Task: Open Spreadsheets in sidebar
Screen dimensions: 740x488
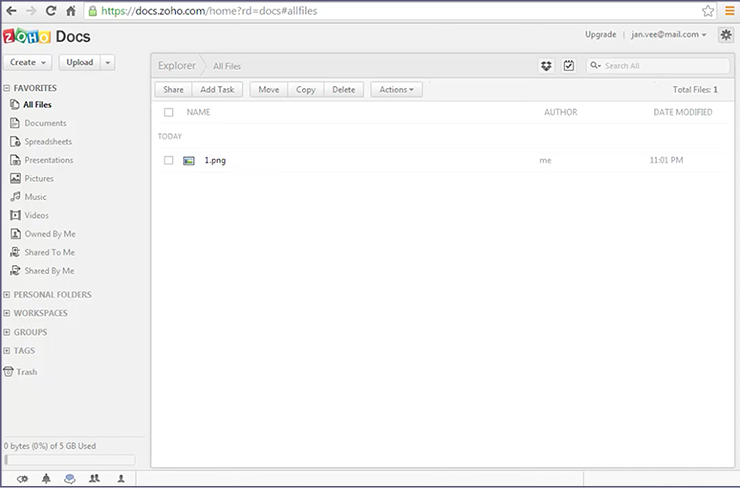Action: [41, 142]
